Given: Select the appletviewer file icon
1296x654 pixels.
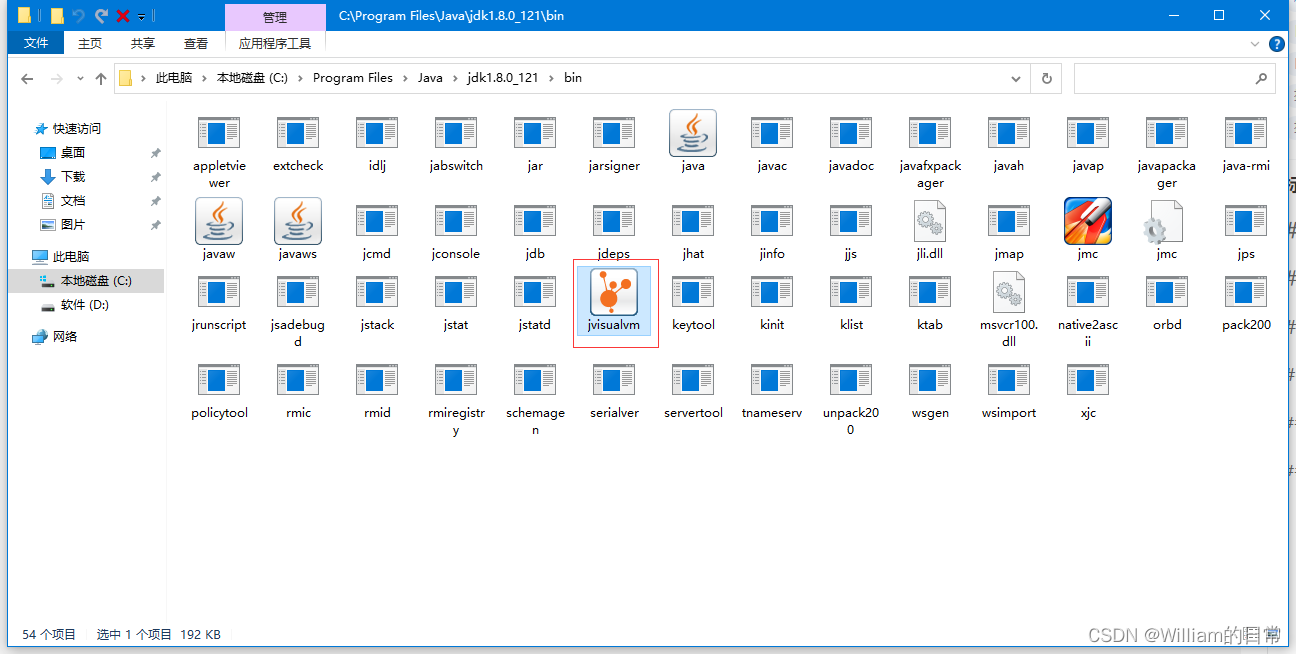Looking at the screenshot, I should (219, 133).
